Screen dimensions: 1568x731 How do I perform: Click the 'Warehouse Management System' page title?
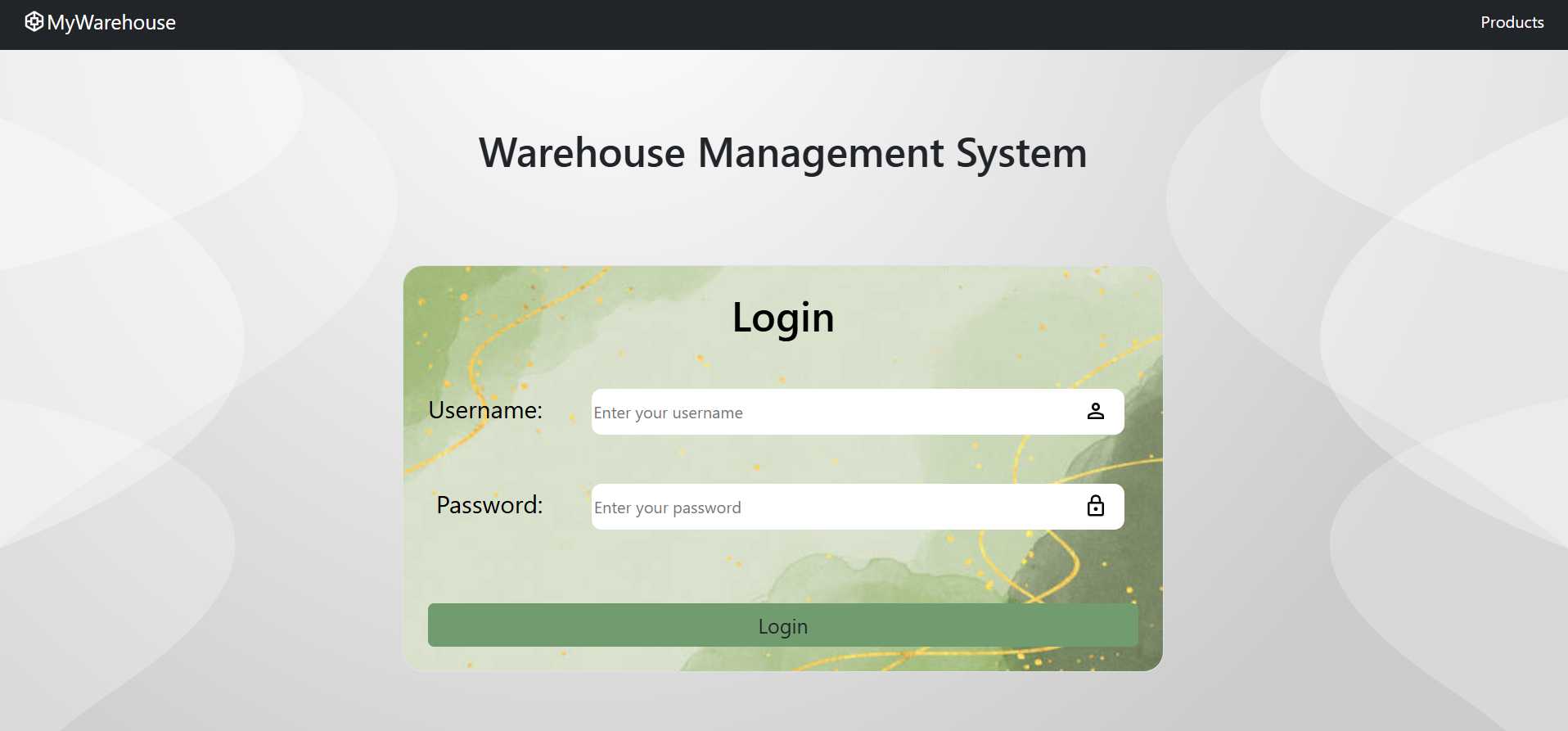point(782,153)
